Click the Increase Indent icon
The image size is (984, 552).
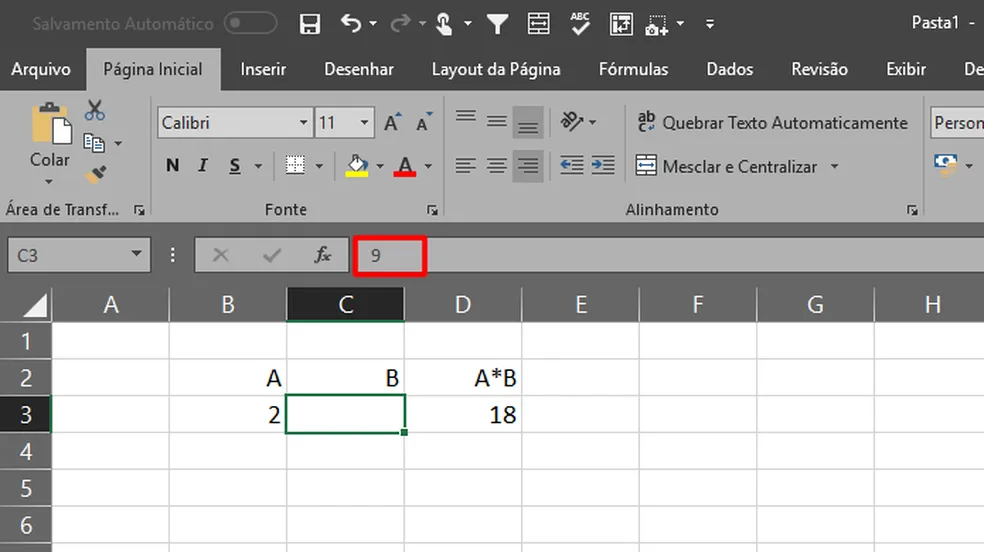point(603,166)
